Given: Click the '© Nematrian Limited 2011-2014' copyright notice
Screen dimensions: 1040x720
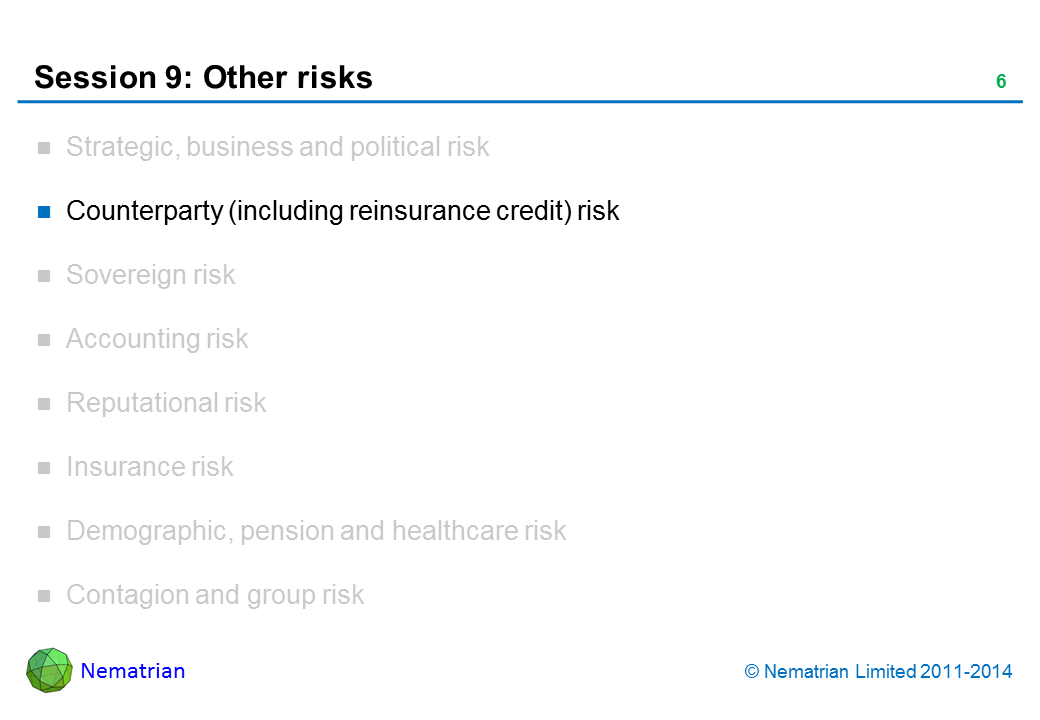Looking at the screenshot, I should pos(878,672).
